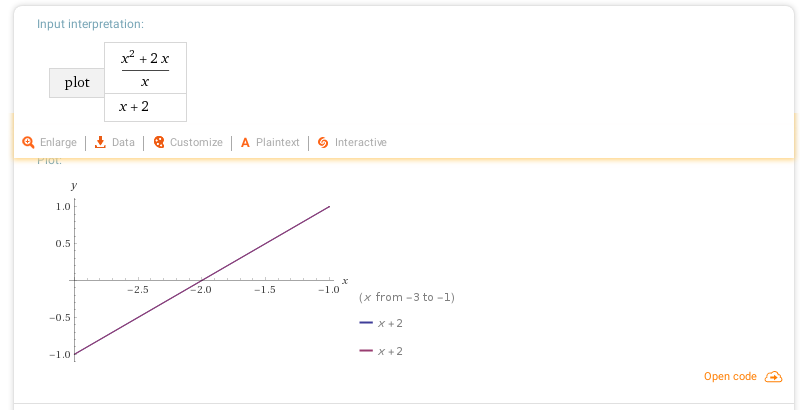The image size is (800, 410).
Task: Click the Interactive swirl icon
Action: pyautogui.click(x=323, y=142)
